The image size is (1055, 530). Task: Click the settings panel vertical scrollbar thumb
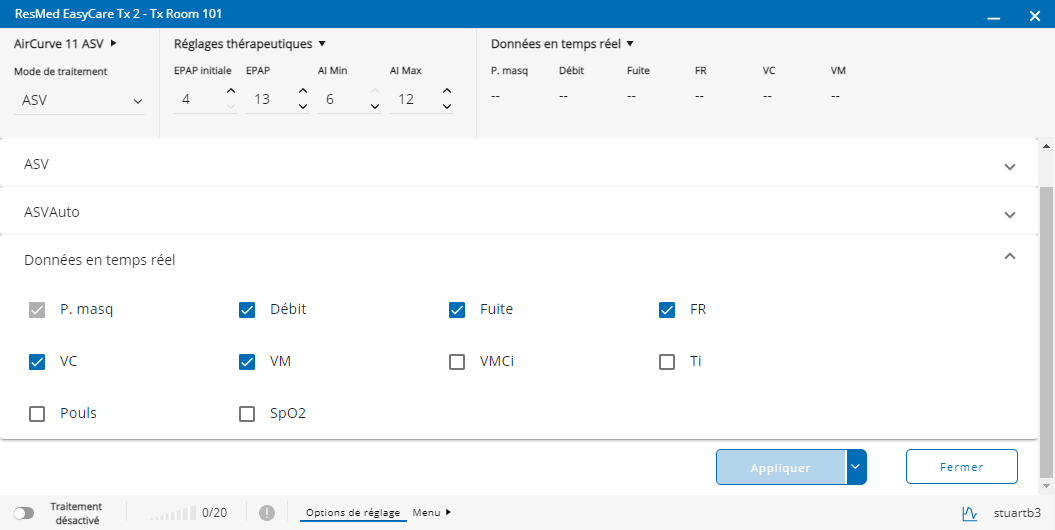pyautogui.click(x=1047, y=332)
